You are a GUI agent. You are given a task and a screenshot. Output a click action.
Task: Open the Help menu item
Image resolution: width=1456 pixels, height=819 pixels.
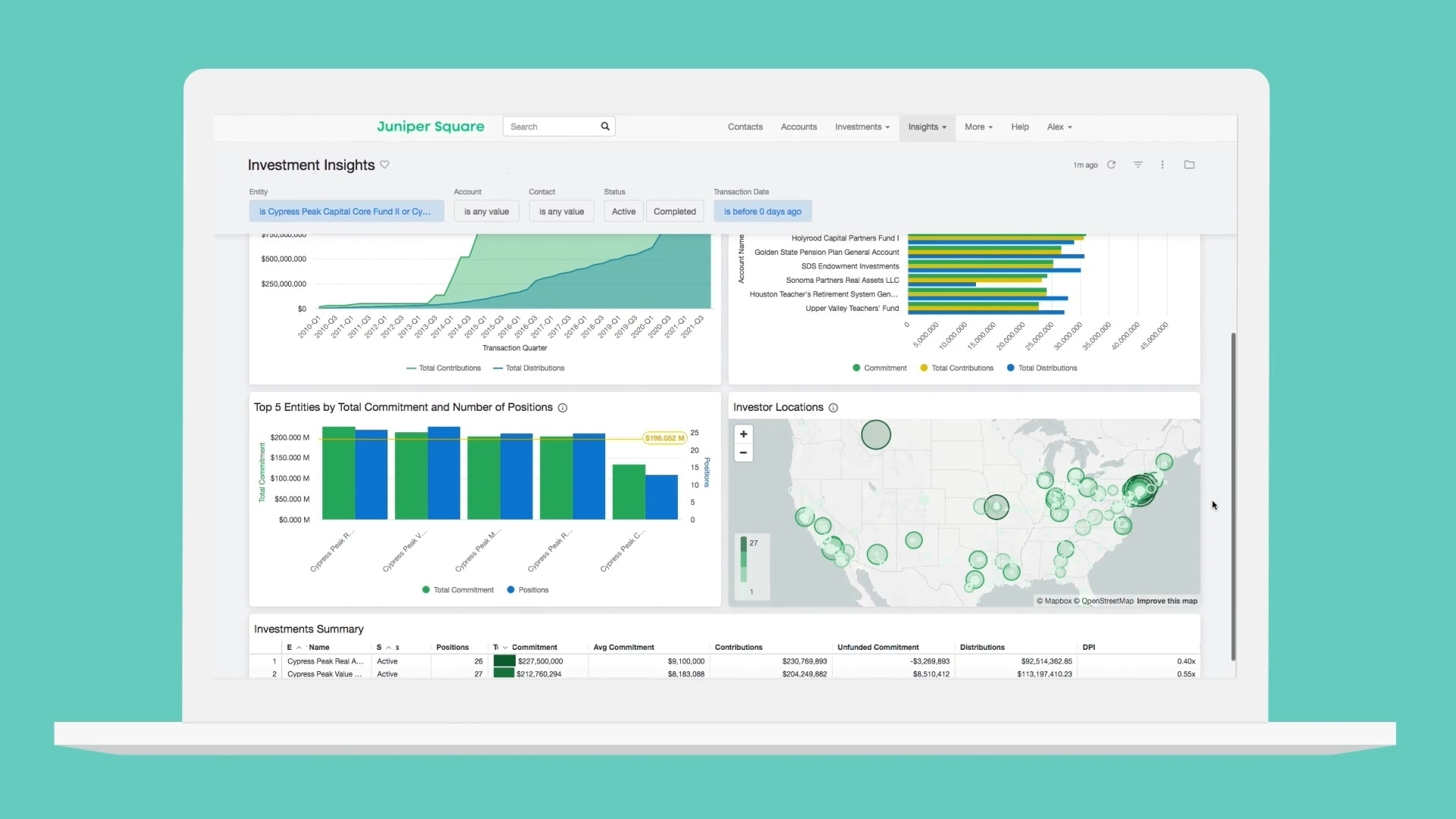(1019, 127)
